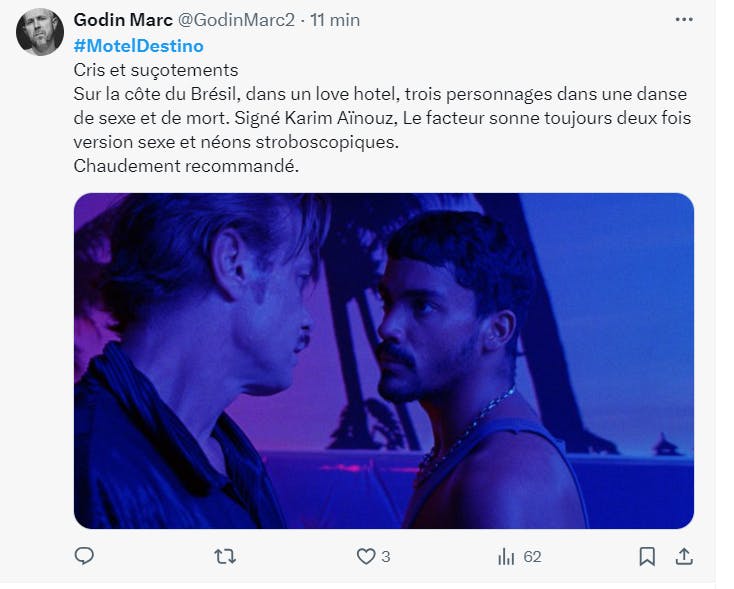Open view analytics bar chart icon
734x589 pixels.
point(506,557)
